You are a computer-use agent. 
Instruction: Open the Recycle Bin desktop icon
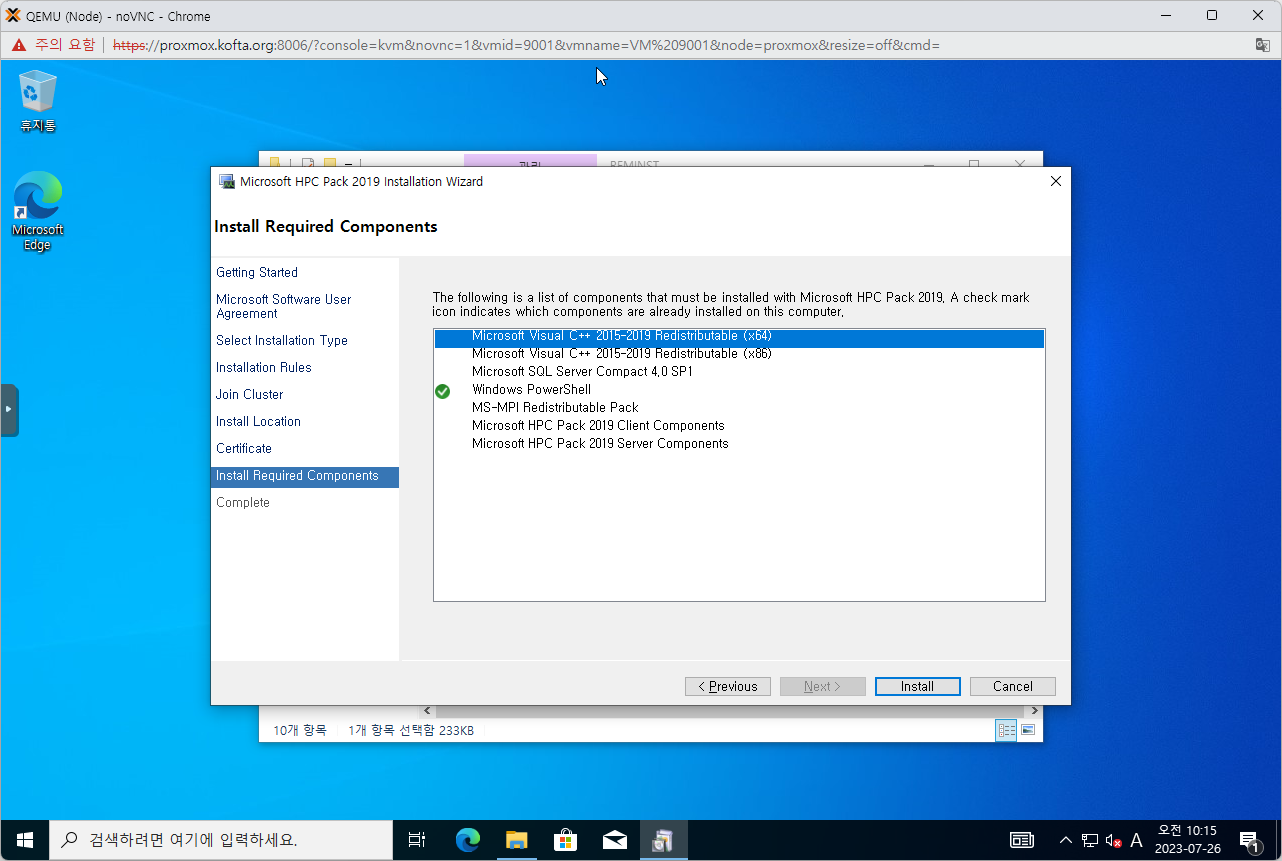point(38,100)
